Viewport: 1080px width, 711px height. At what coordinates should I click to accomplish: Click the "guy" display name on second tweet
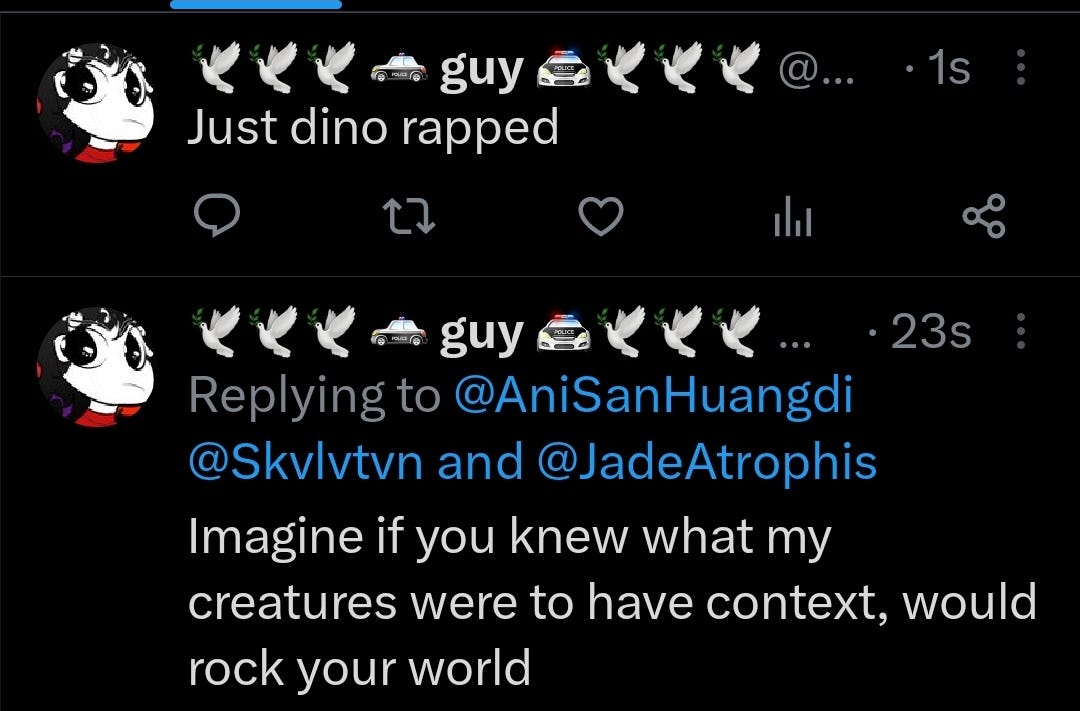click(481, 333)
